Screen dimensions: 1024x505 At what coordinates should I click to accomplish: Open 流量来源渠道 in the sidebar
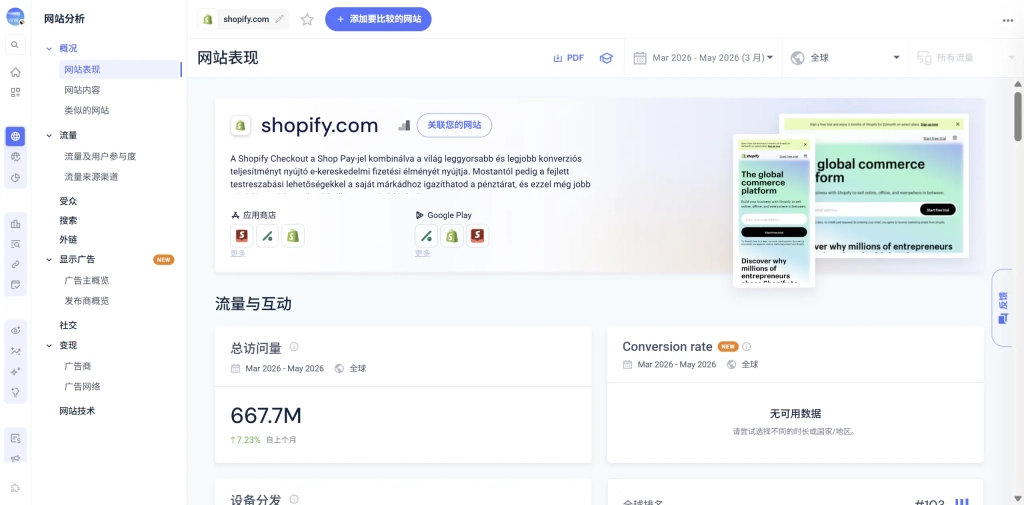[x=91, y=177]
